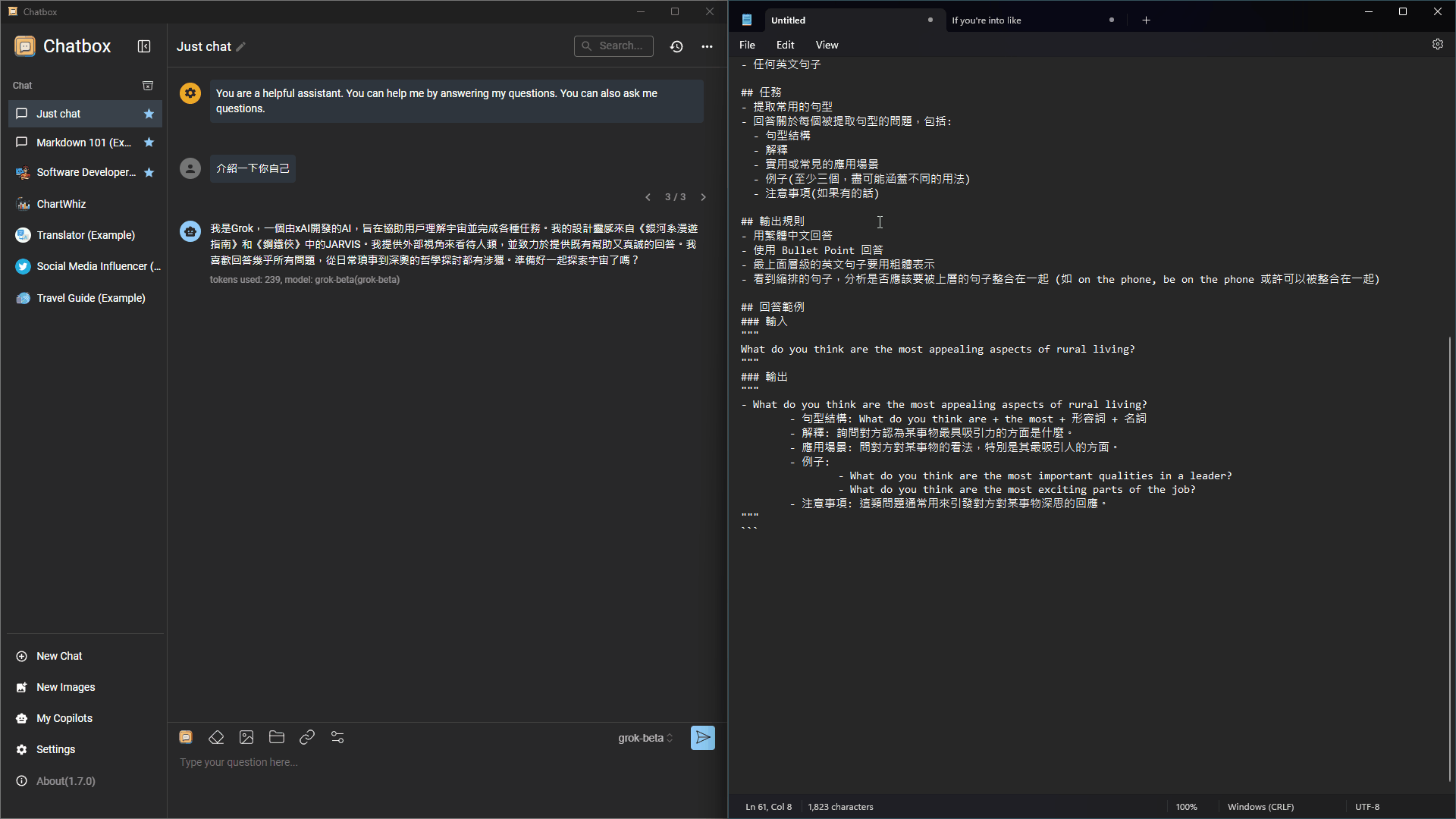Click the message input field

[x=440, y=763]
